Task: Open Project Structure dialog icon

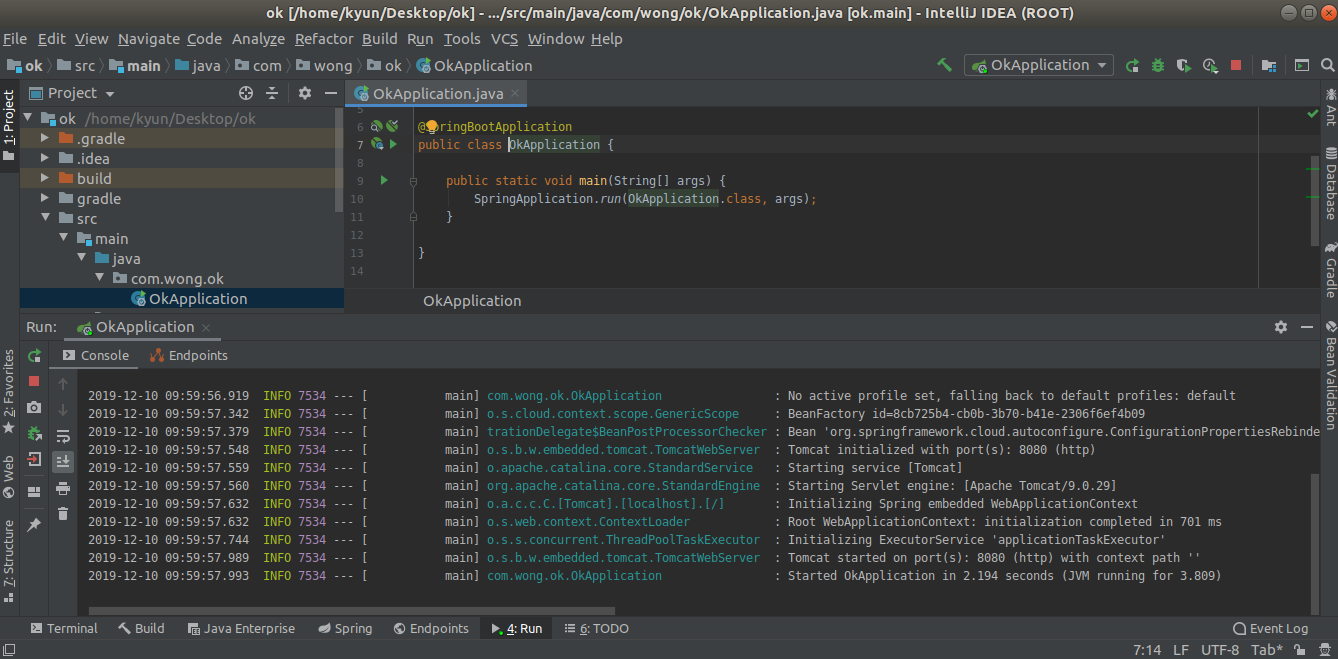Action: pos(1268,65)
